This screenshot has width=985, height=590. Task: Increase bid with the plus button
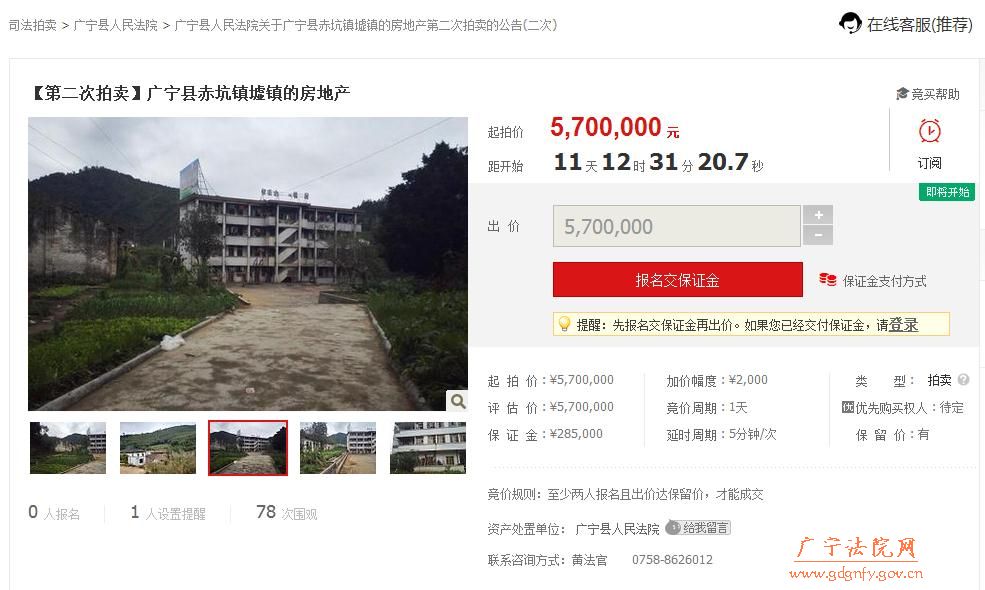click(x=818, y=215)
